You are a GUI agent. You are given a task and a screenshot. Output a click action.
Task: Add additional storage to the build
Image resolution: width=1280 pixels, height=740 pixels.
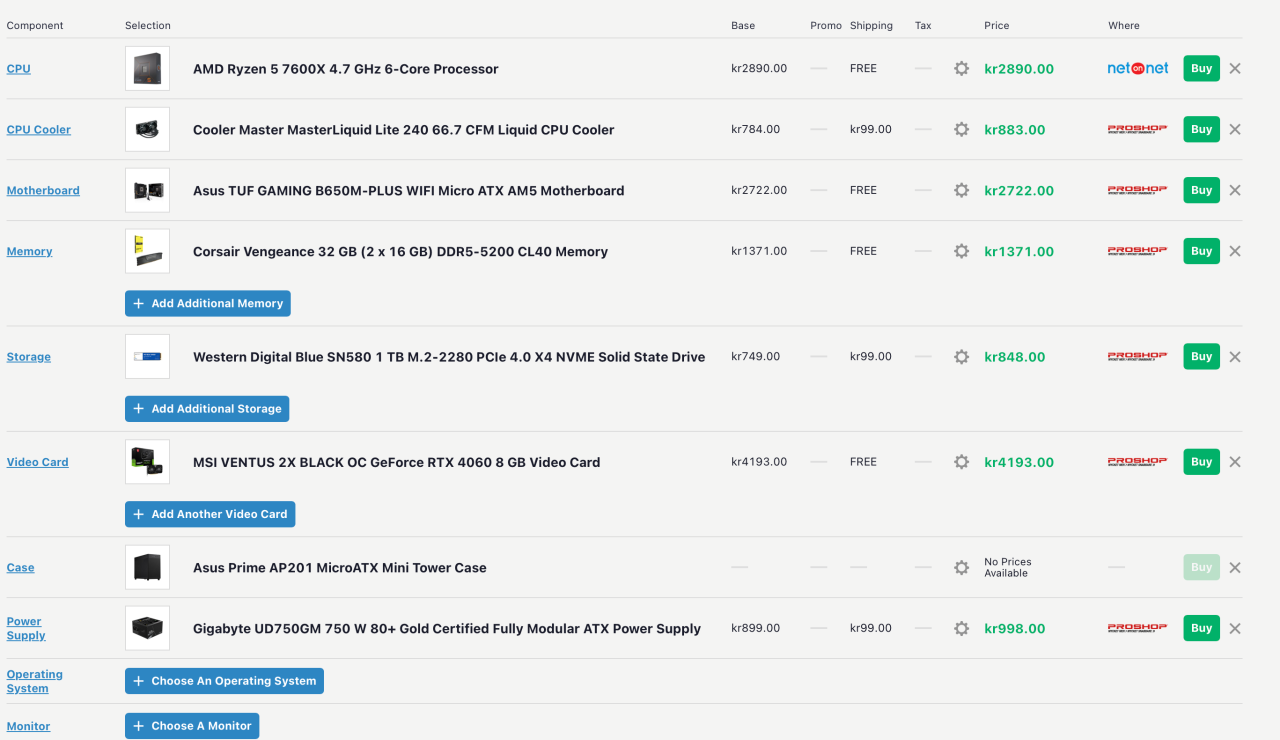coord(207,409)
